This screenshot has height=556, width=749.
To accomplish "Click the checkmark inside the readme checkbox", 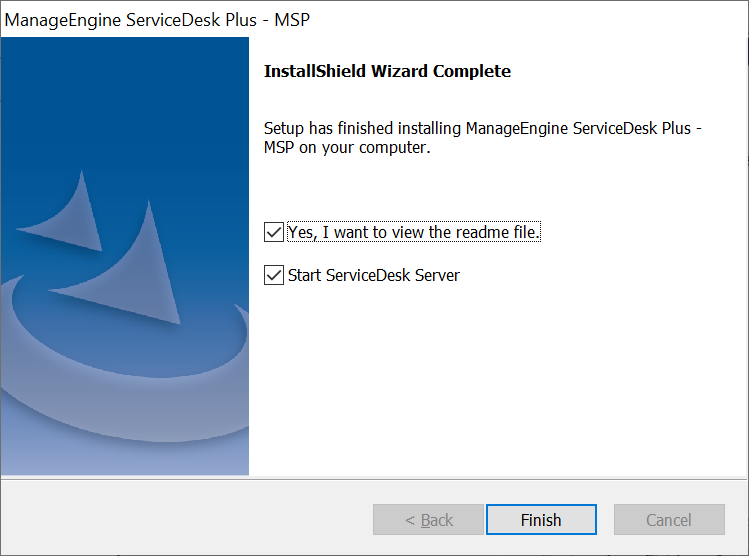I will [x=274, y=232].
